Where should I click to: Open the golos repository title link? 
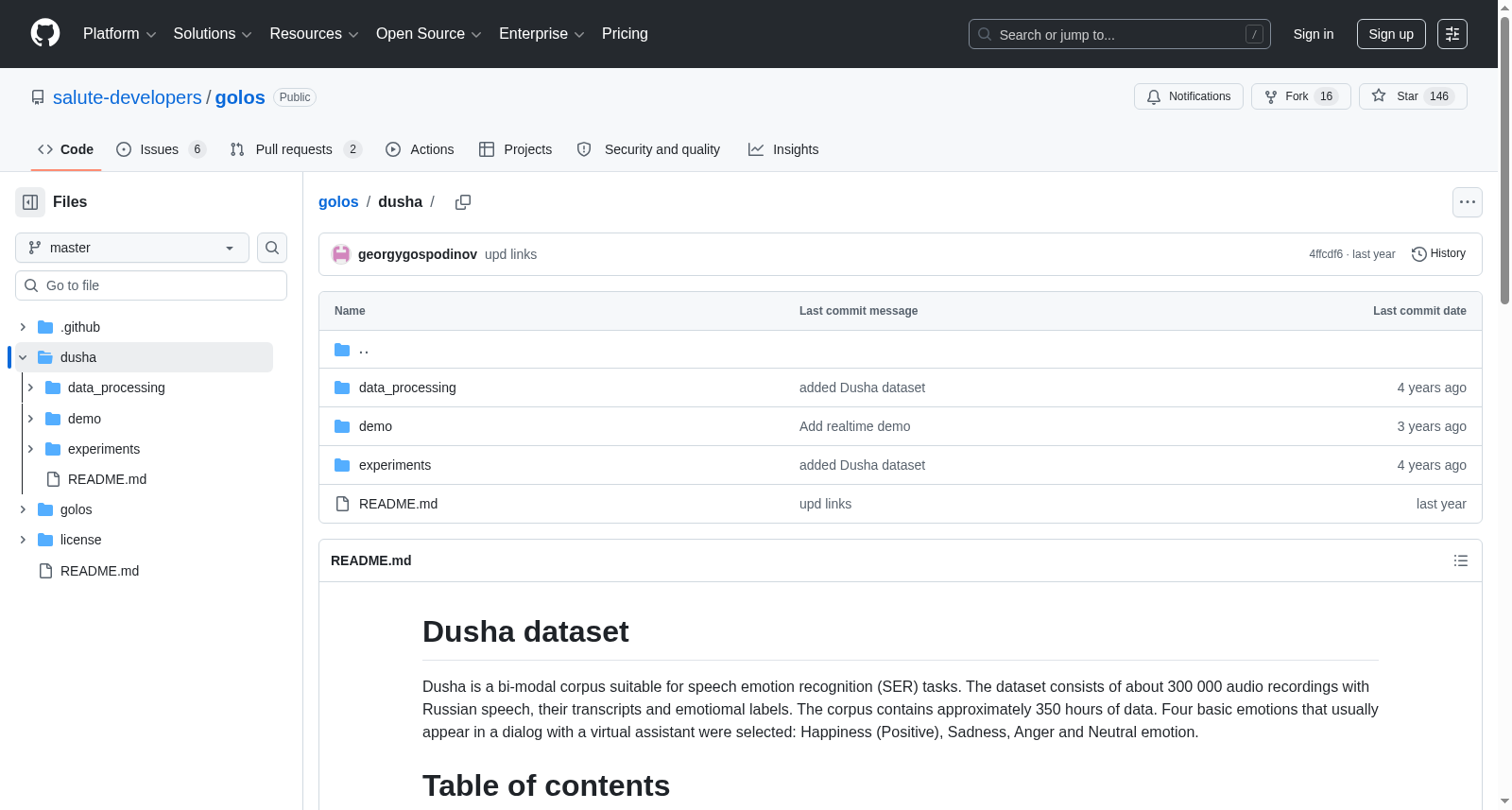coord(240,97)
